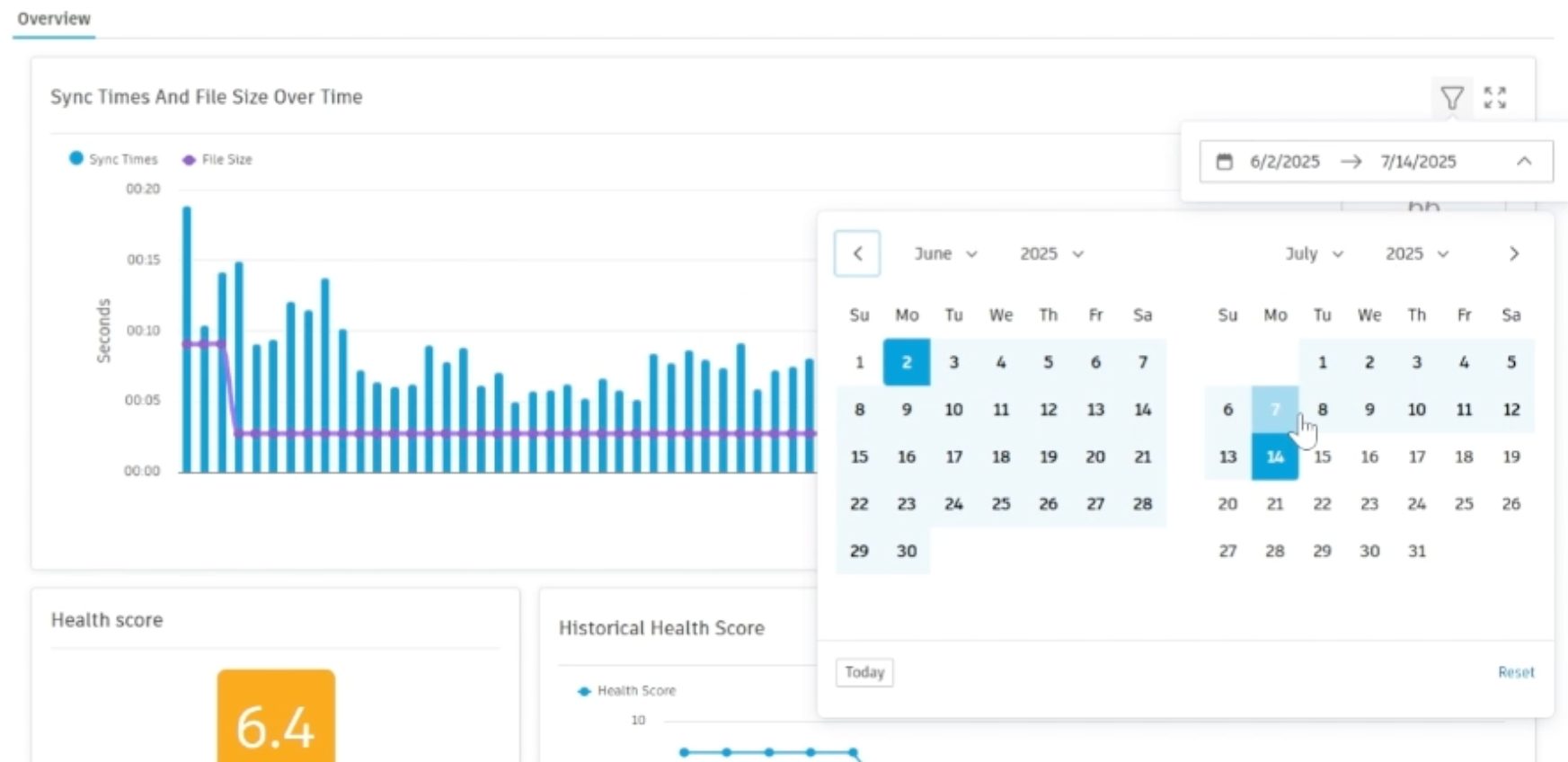The width and height of the screenshot is (1568, 762).
Task: Reset the date range selection
Action: tap(1516, 672)
